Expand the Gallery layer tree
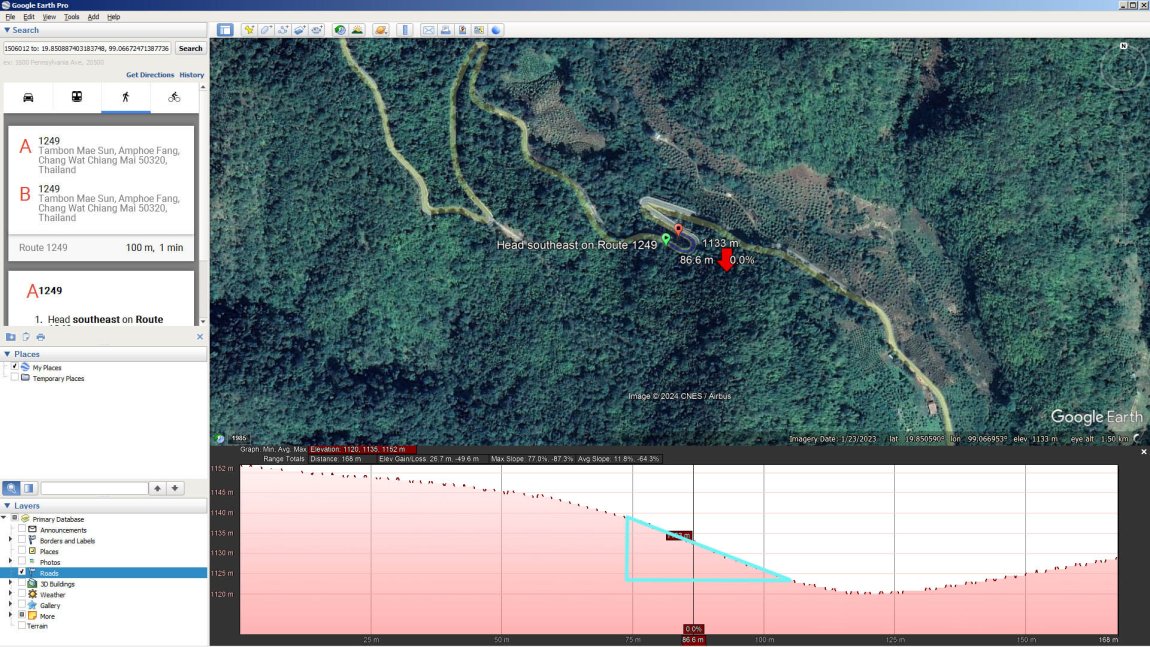 point(10,605)
